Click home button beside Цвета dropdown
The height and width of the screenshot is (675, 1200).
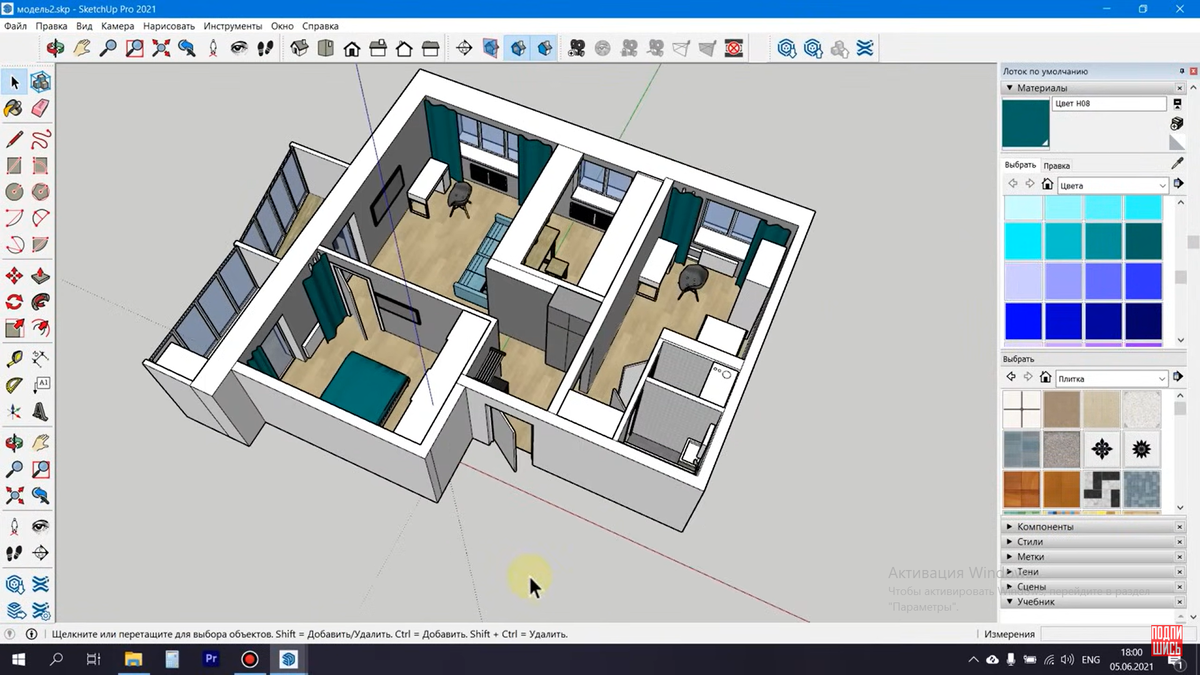[1047, 185]
